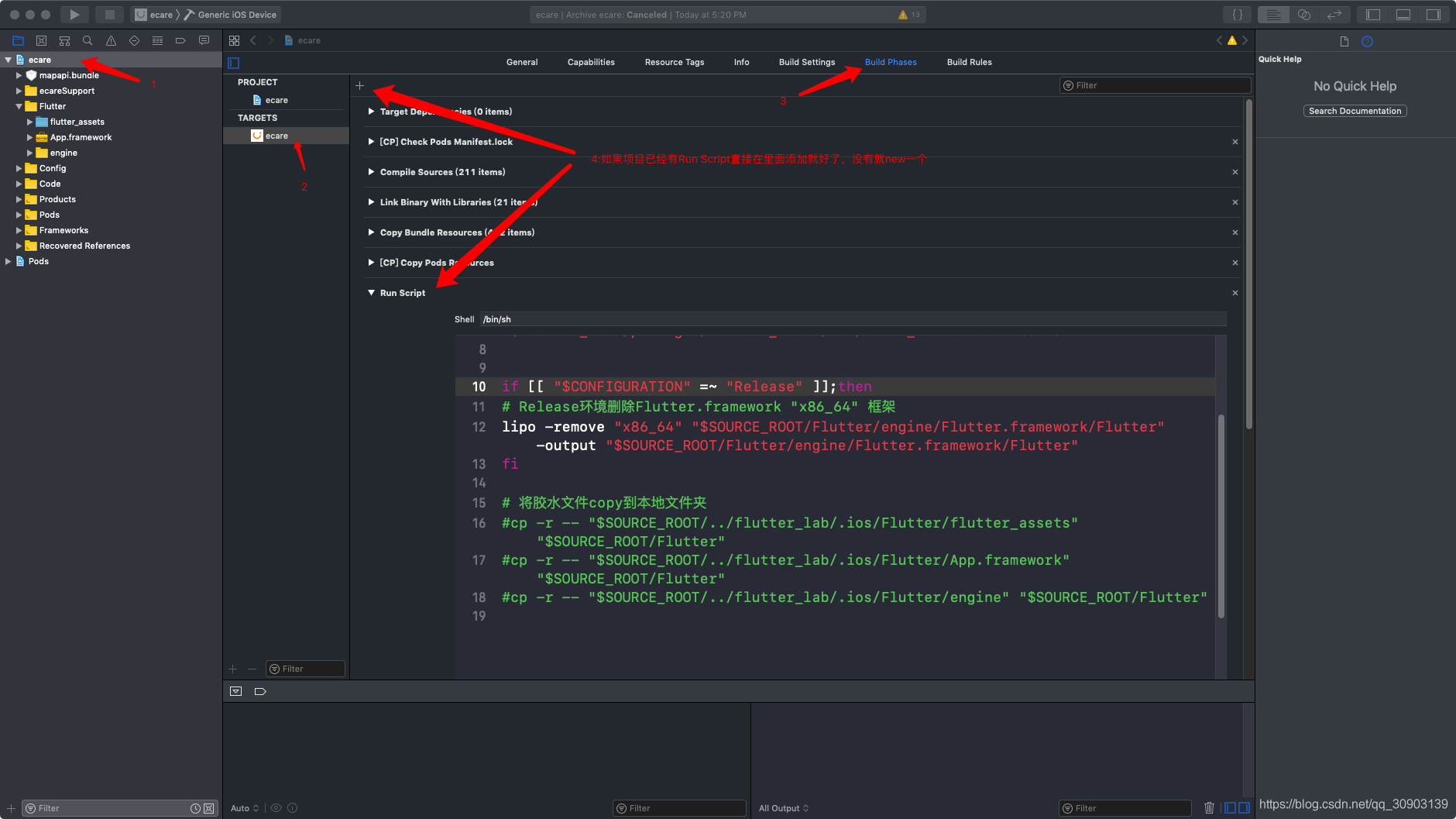Toggle the Inspectors panel visibility

[x=1434, y=15]
